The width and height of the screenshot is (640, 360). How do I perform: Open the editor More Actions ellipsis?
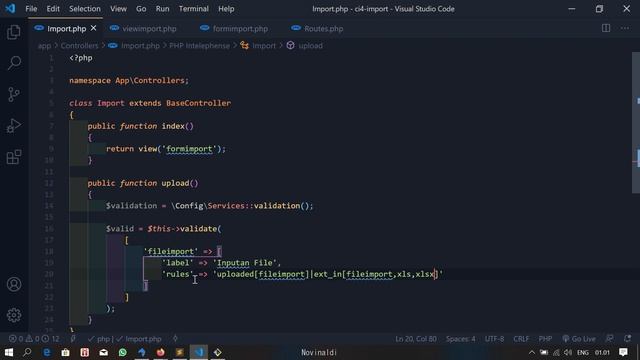tap(625, 28)
